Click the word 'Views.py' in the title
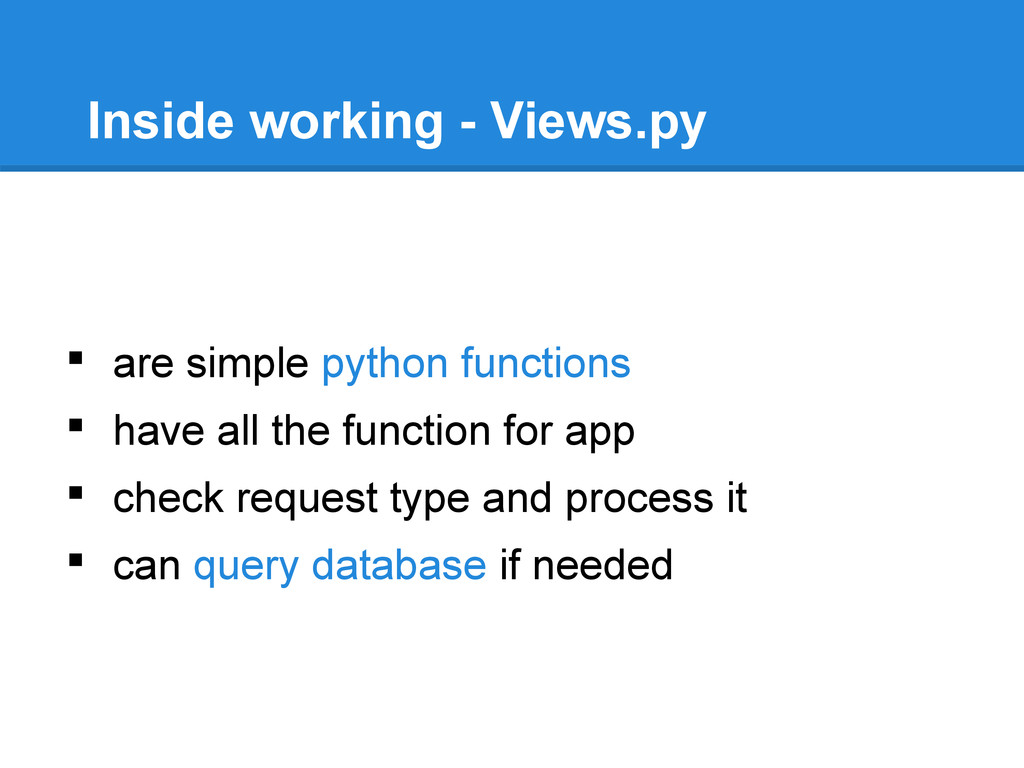 point(598,122)
